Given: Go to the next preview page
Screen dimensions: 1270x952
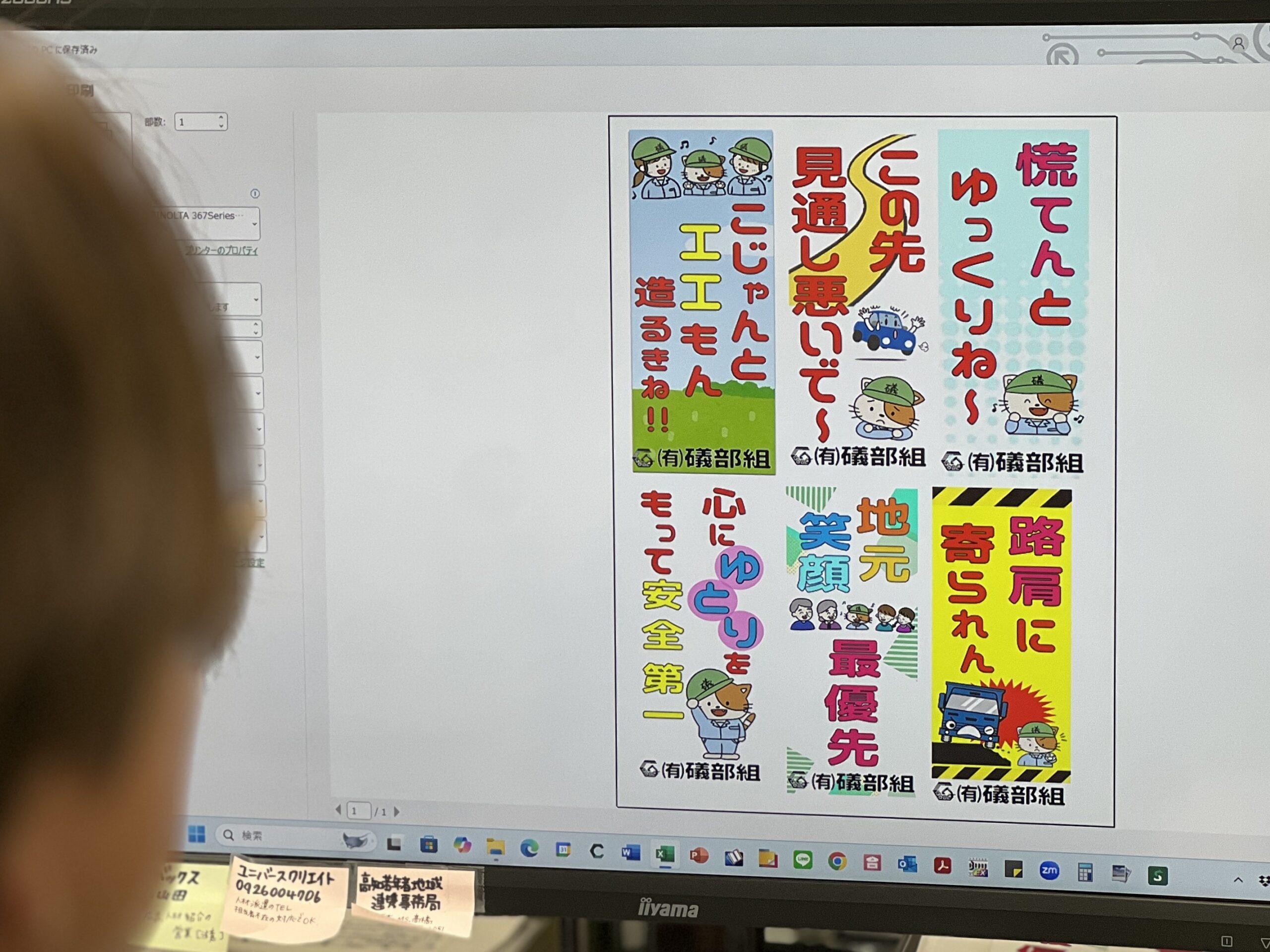Looking at the screenshot, I should point(396,811).
